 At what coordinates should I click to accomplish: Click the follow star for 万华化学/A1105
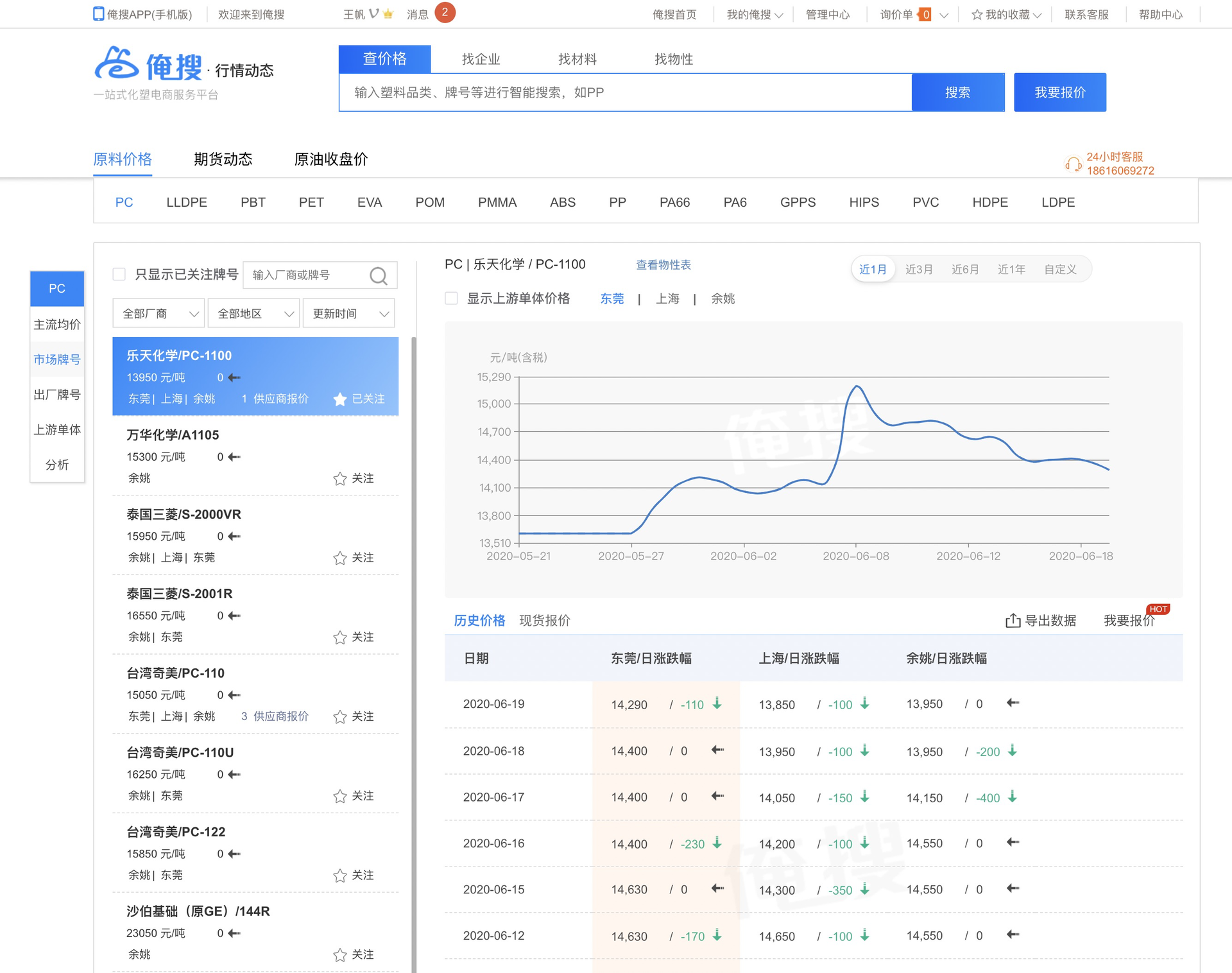click(x=339, y=479)
